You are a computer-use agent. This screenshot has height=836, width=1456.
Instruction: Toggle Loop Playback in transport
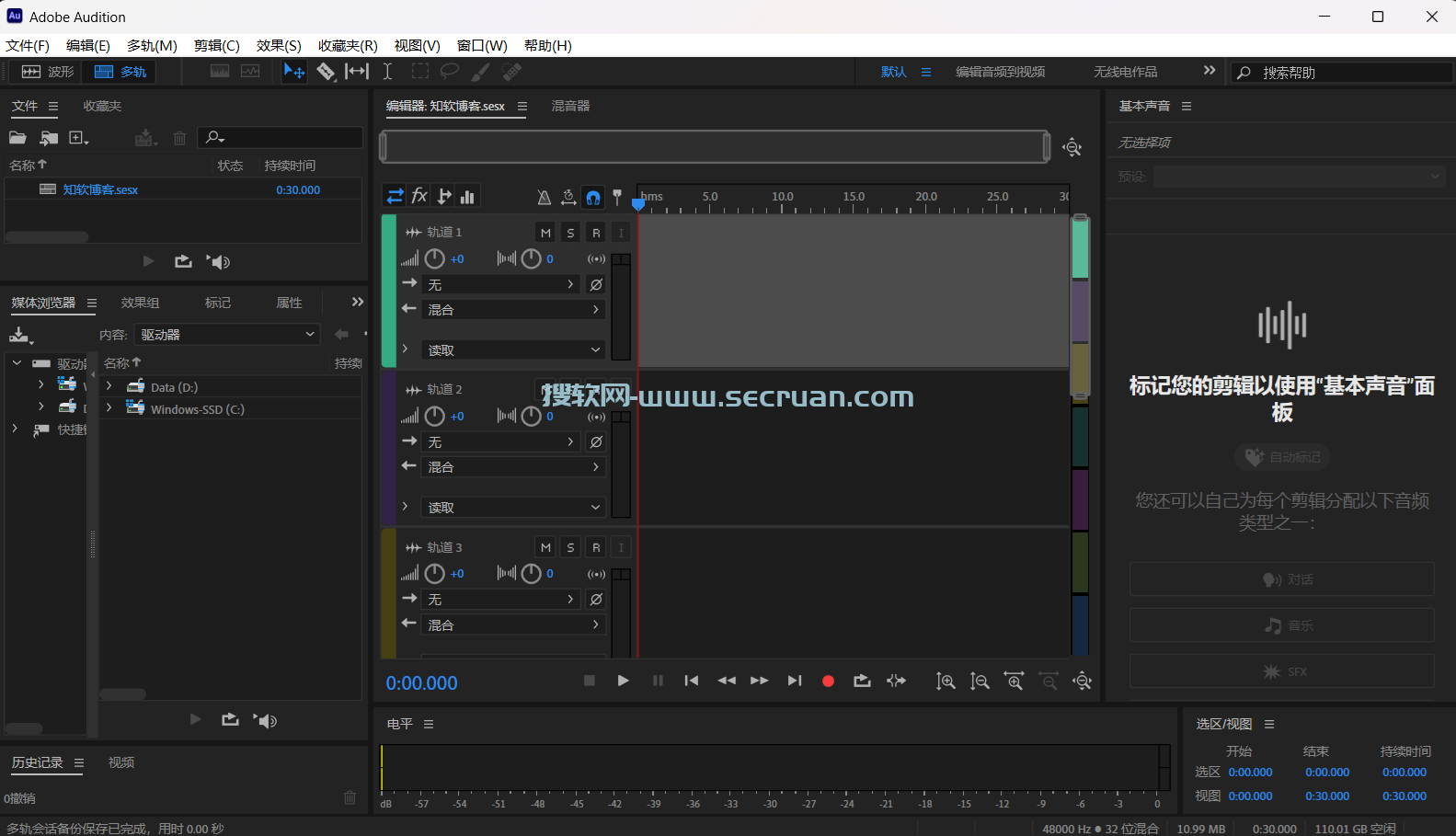coord(862,681)
